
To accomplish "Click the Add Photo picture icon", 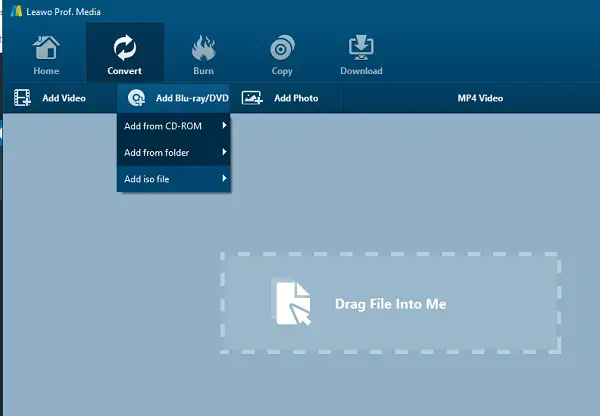I will [252, 98].
